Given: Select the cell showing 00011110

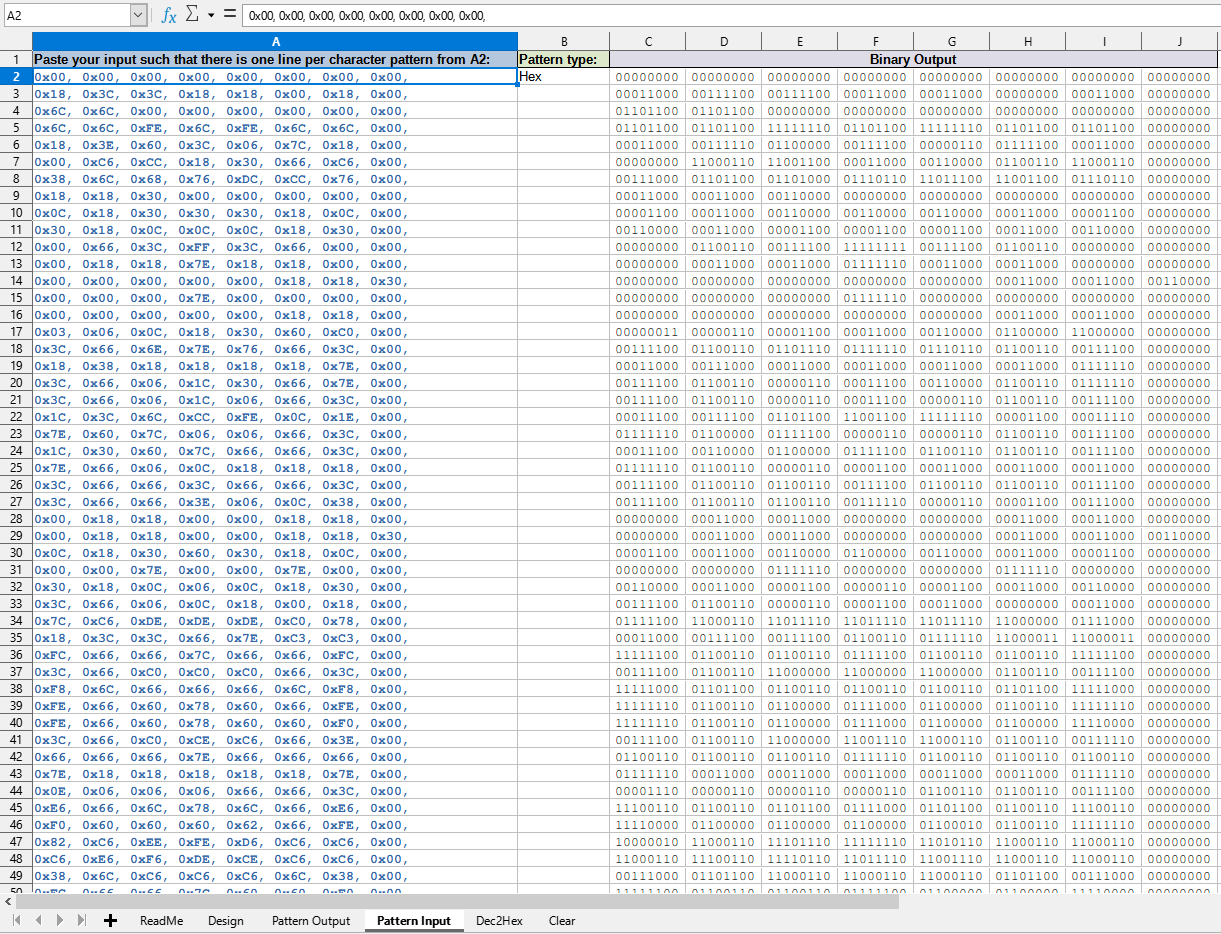Looking at the screenshot, I should [x=1104, y=416].
